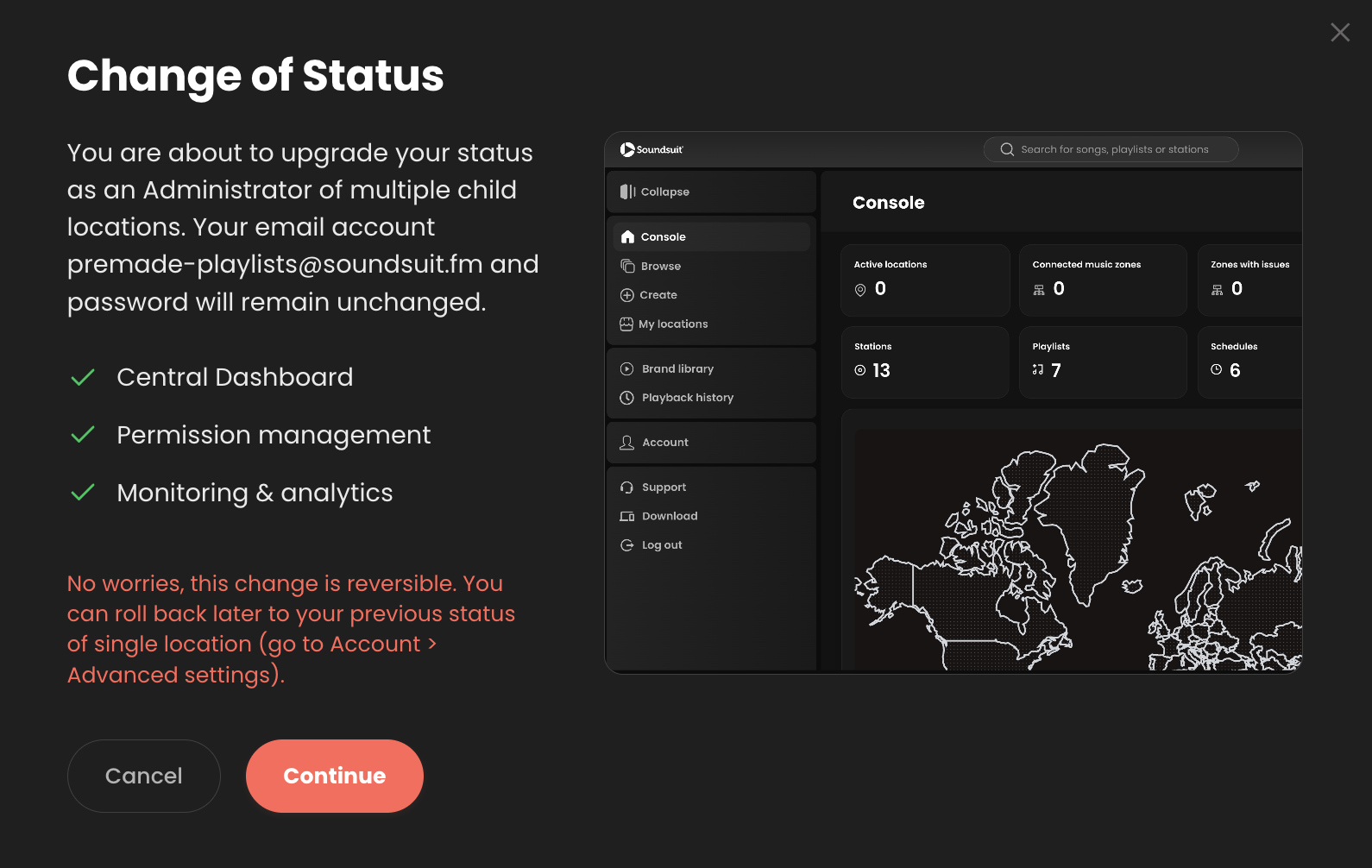Viewport: 1372px width, 868px height.
Task: Click the Central Dashboard green checkmark
Action: (83, 378)
